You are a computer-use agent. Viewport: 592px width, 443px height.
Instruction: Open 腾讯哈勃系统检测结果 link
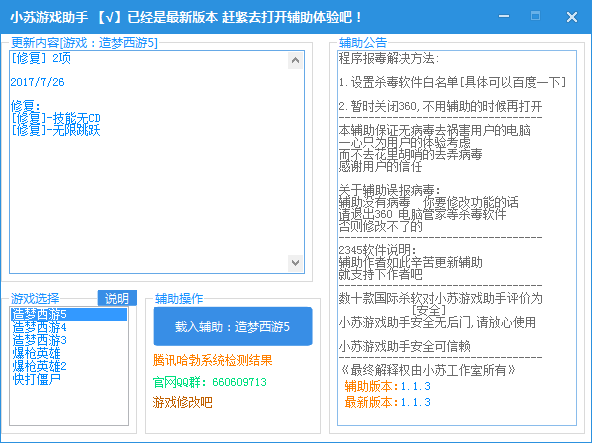(x=213, y=360)
